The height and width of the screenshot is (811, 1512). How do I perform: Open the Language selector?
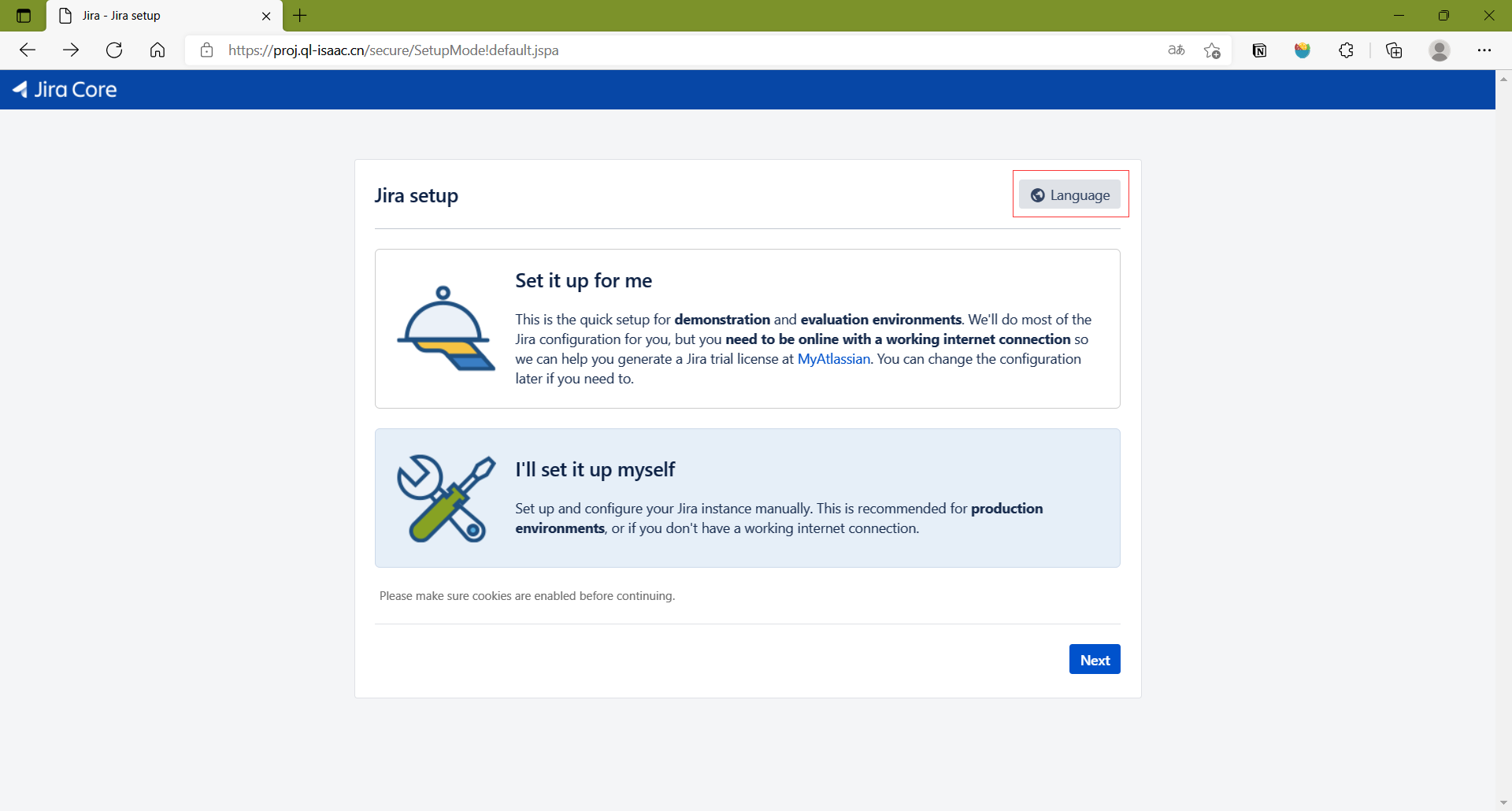1069,194
